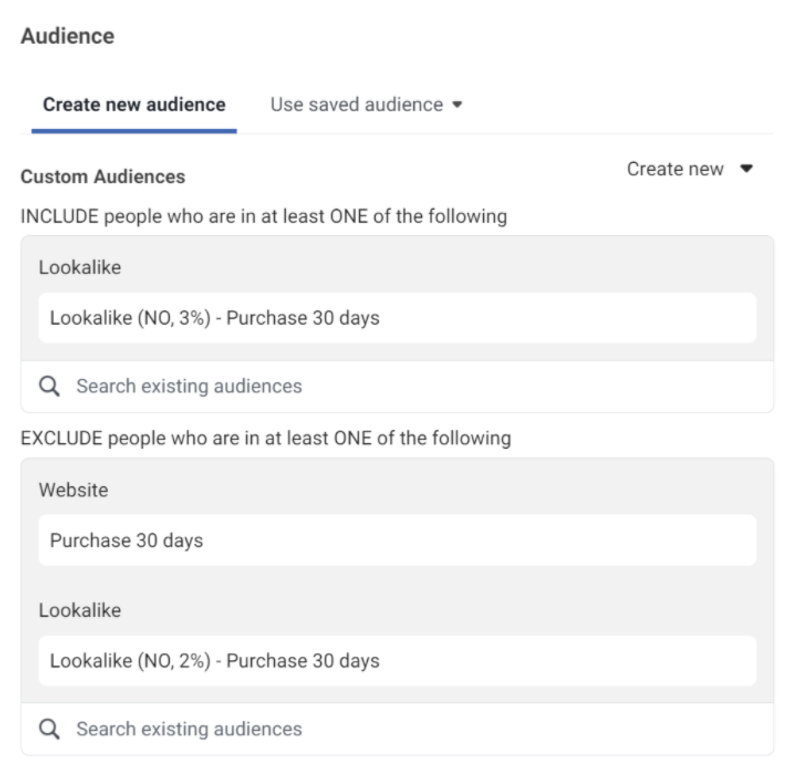800x768 pixels.
Task: Click the search magnifier icon in EXCLUDE section
Action: point(49,729)
